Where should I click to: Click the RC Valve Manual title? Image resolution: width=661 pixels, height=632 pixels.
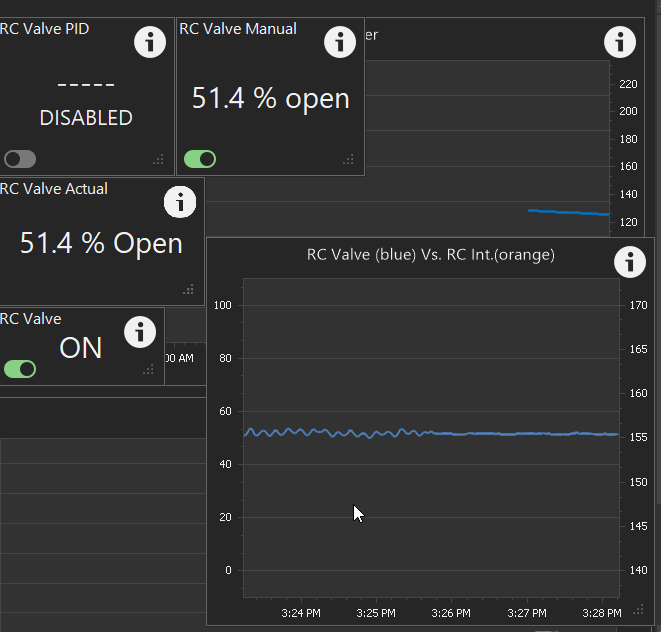238,29
